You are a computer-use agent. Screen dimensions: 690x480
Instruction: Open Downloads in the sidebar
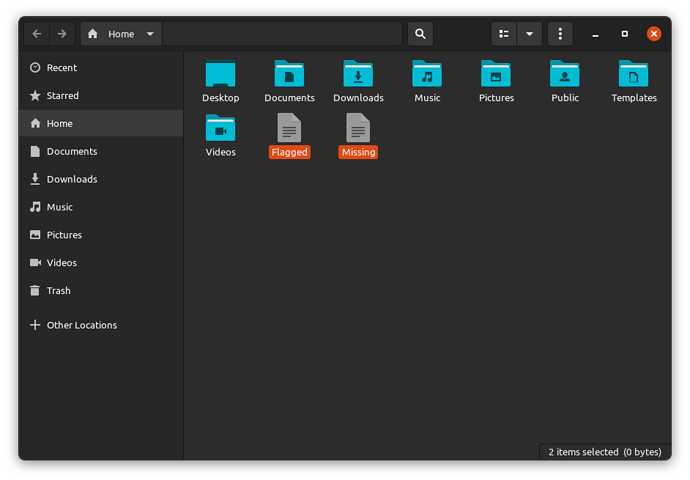coord(101,179)
